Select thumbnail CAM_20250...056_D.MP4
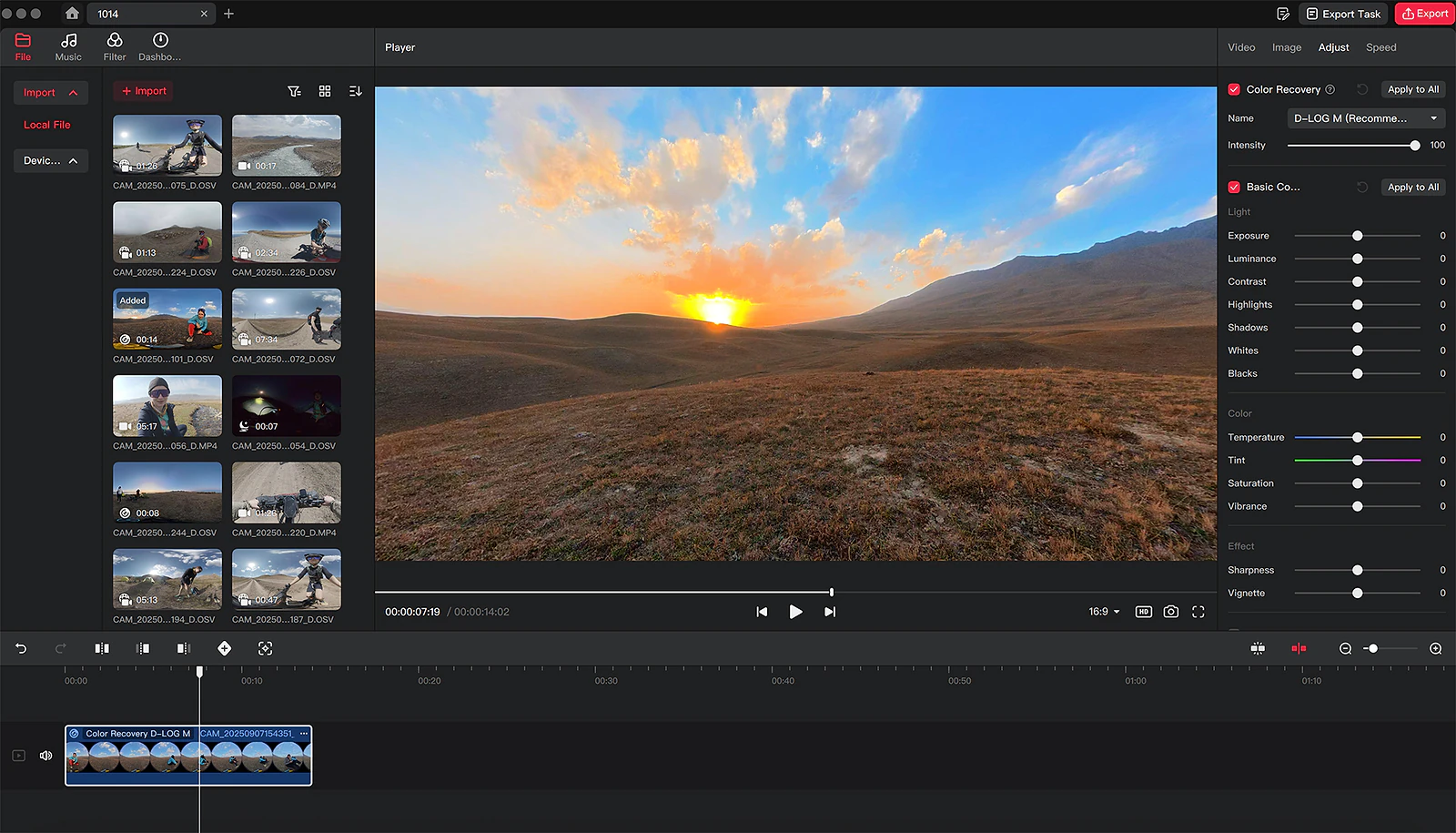The image size is (1456, 833). pos(167,406)
